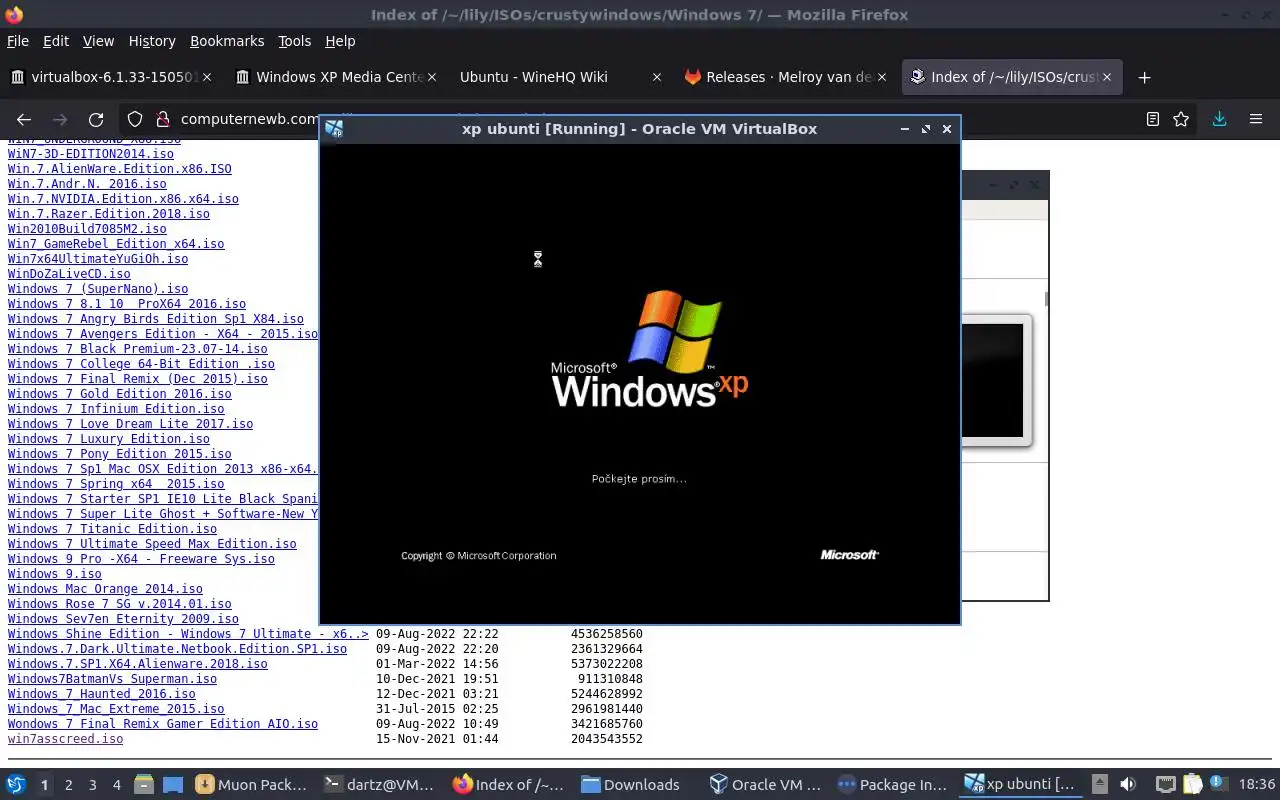
Task: Click show desktop taskbar icon
Action: click(172, 785)
